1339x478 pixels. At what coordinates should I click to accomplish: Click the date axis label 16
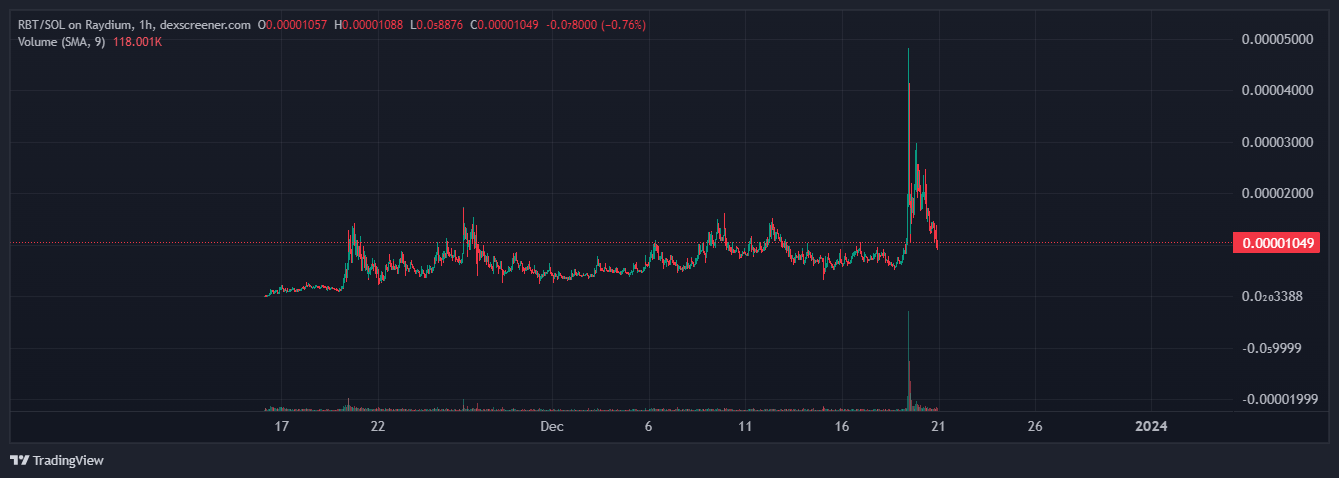[841, 427]
